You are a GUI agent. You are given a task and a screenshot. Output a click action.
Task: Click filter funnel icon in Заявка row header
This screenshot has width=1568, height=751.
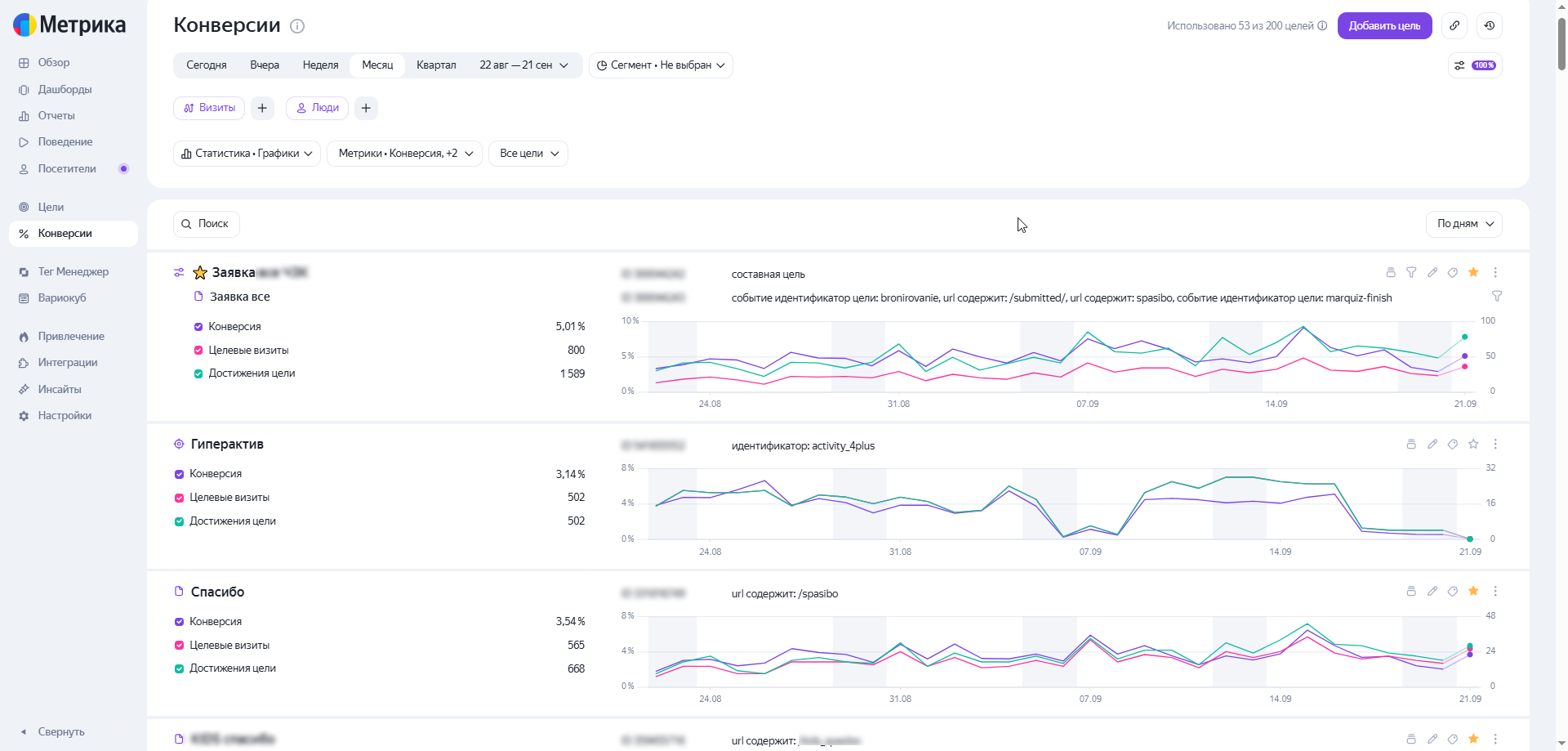coord(1411,273)
